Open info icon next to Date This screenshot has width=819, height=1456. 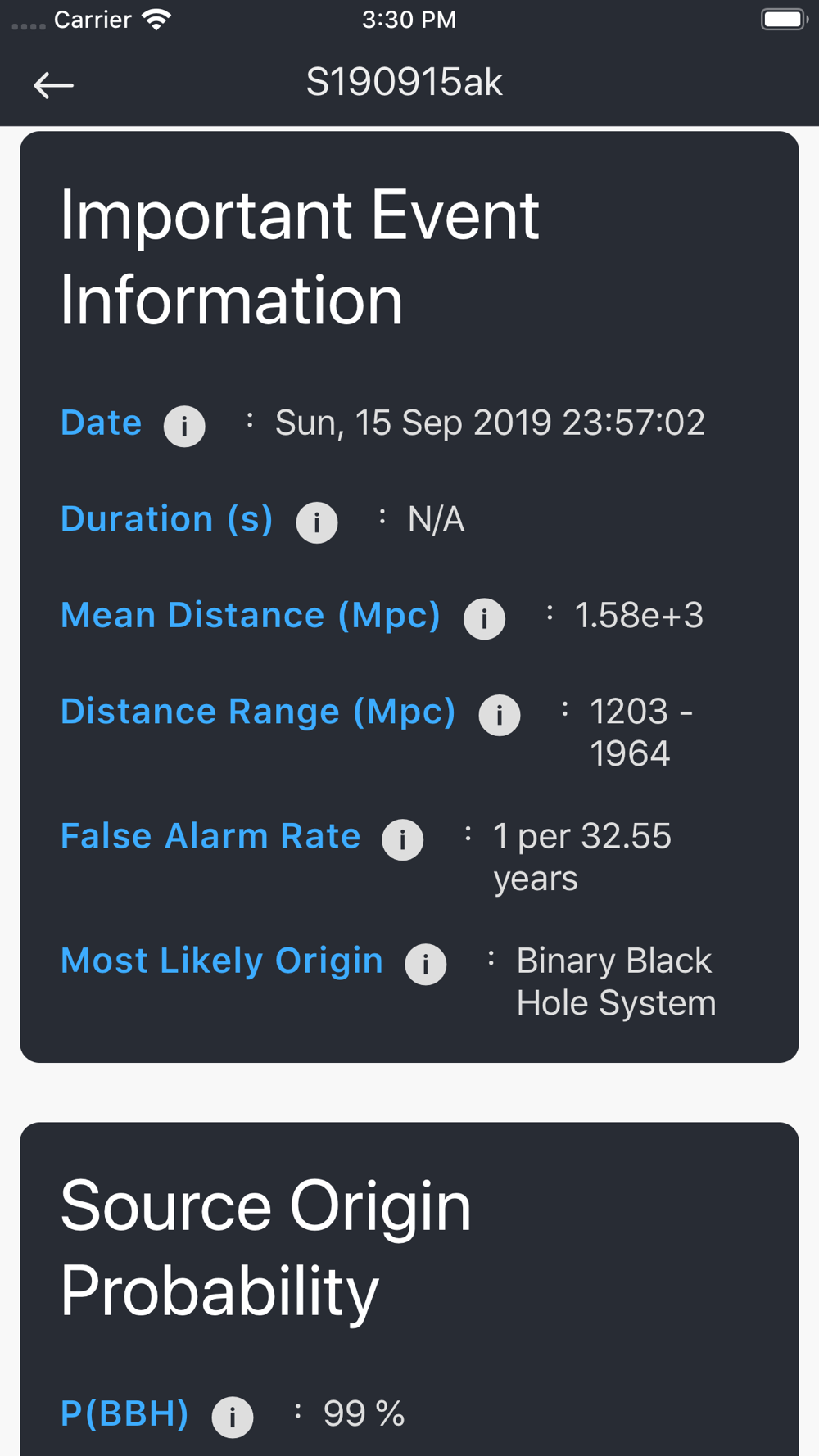point(184,426)
